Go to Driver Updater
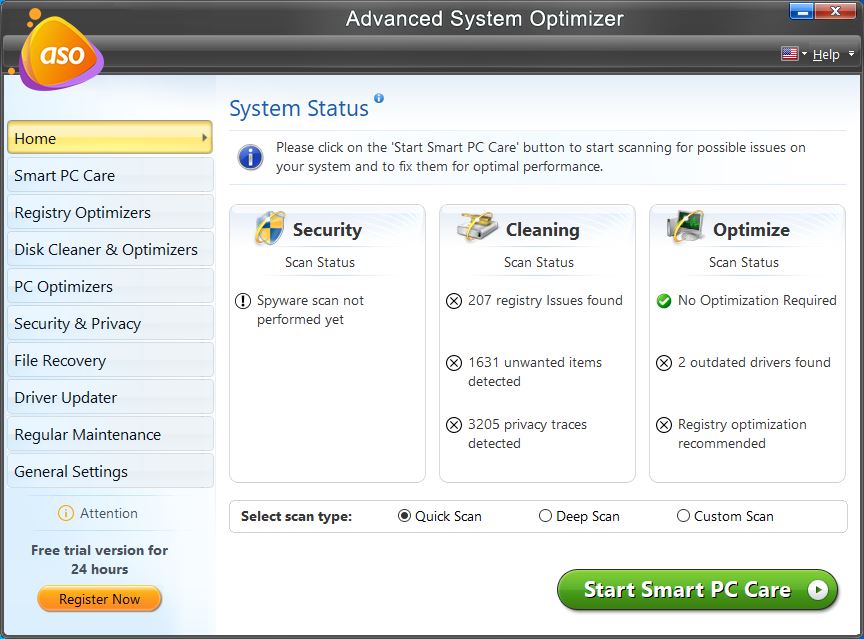Screen dimensions: 864x639 tap(110, 397)
